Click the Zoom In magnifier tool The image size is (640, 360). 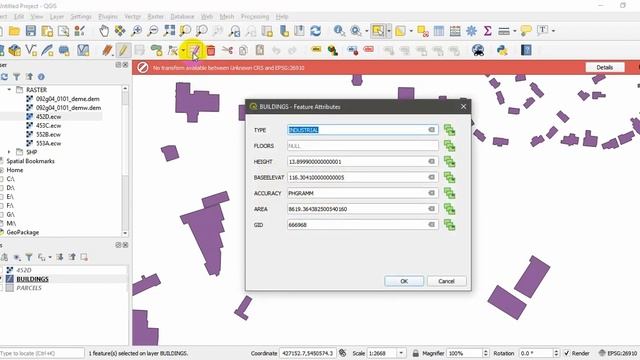136,31
